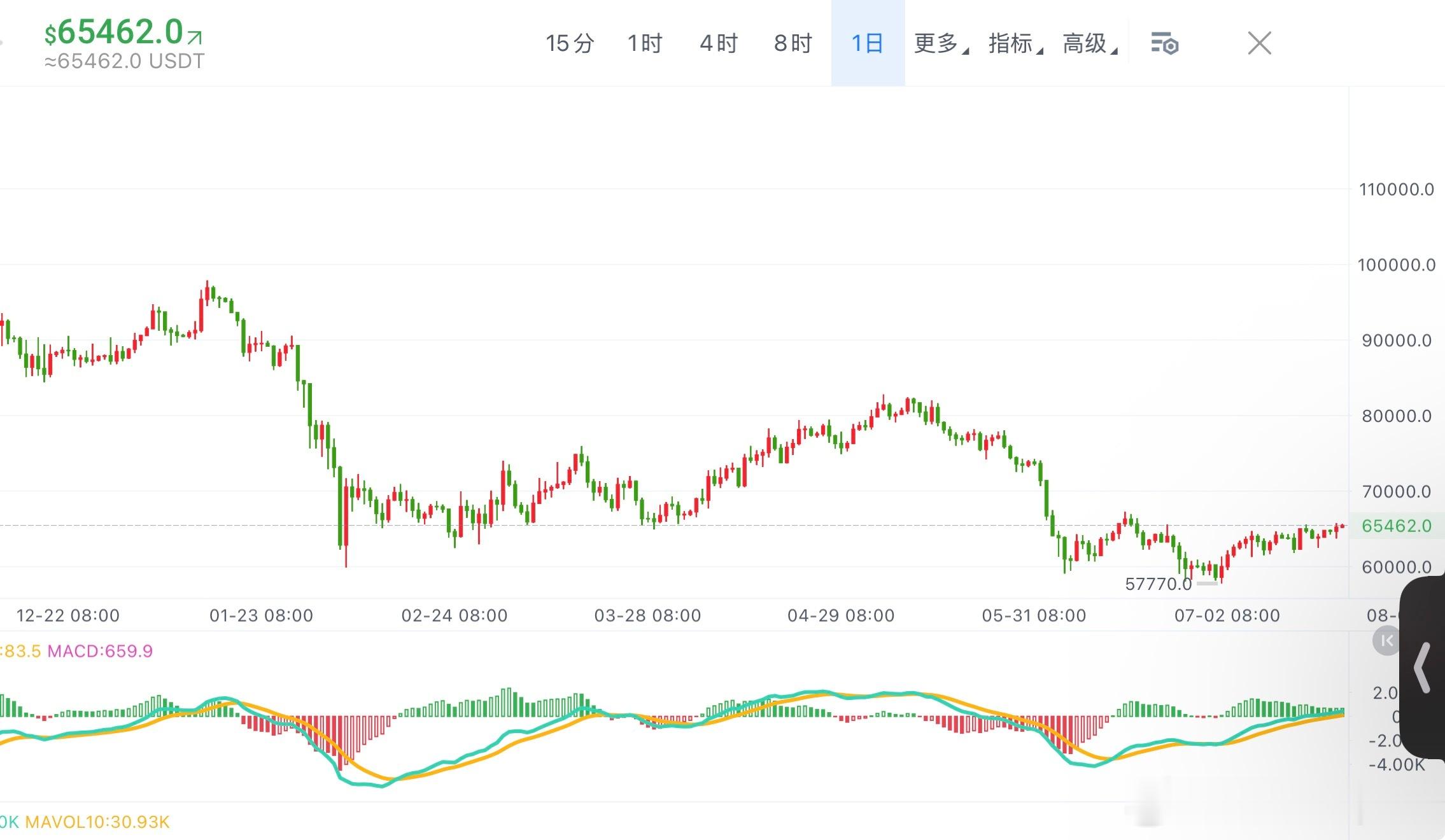Click the 02-24 08:00 date label
The height and width of the screenshot is (840, 1445).
(x=455, y=615)
